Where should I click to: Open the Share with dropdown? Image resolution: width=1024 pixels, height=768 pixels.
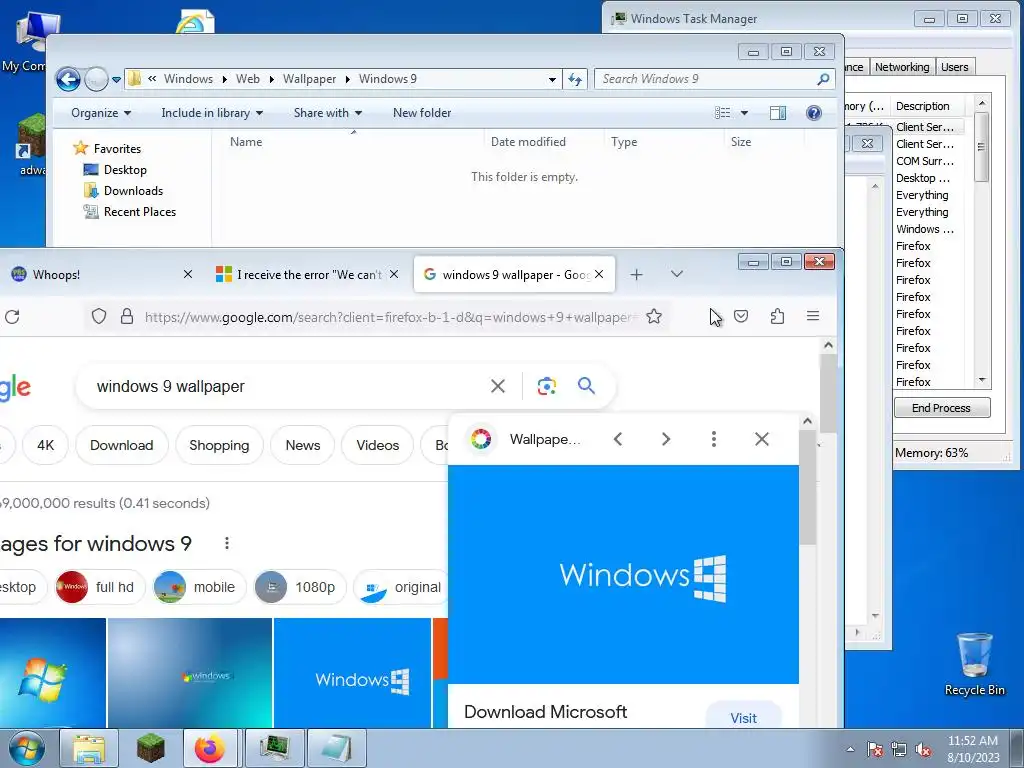click(328, 113)
